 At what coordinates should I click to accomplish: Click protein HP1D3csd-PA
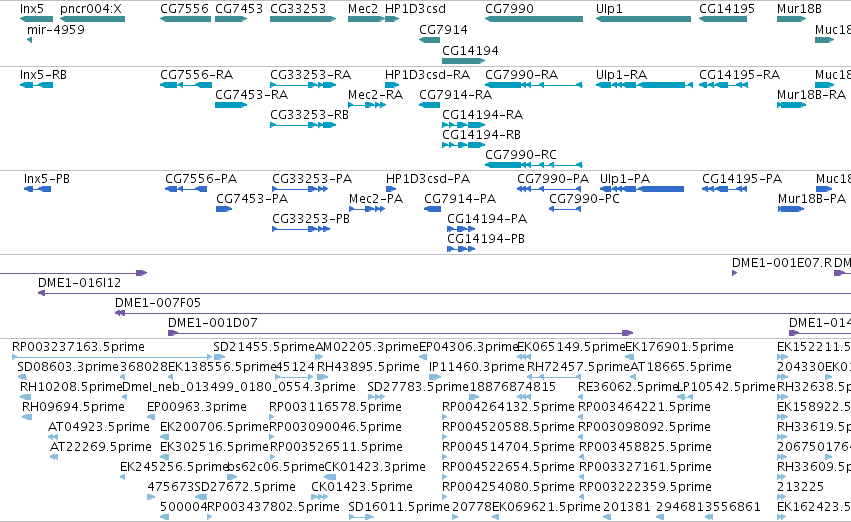click(x=428, y=179)
